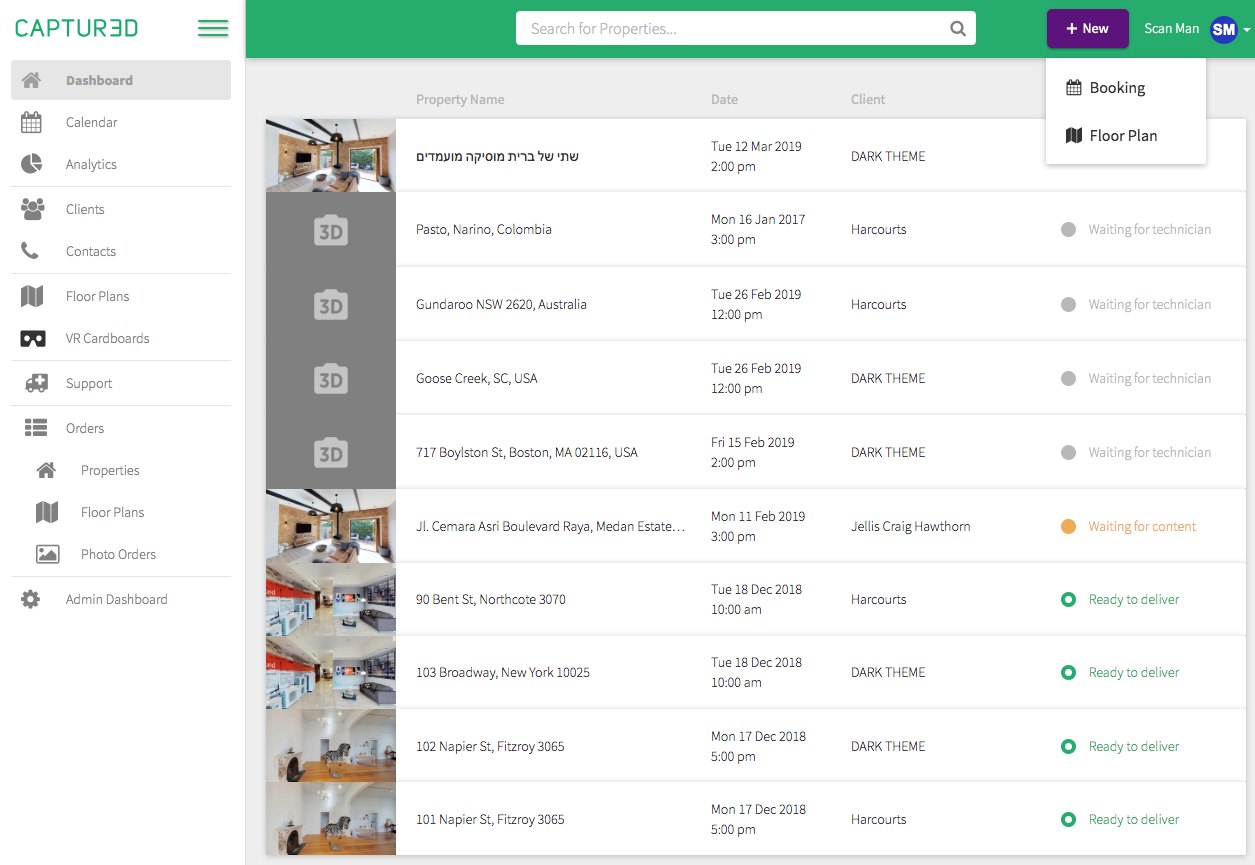
Task: Open the 101 Napier St thumbnail
Action: point(331,819)
